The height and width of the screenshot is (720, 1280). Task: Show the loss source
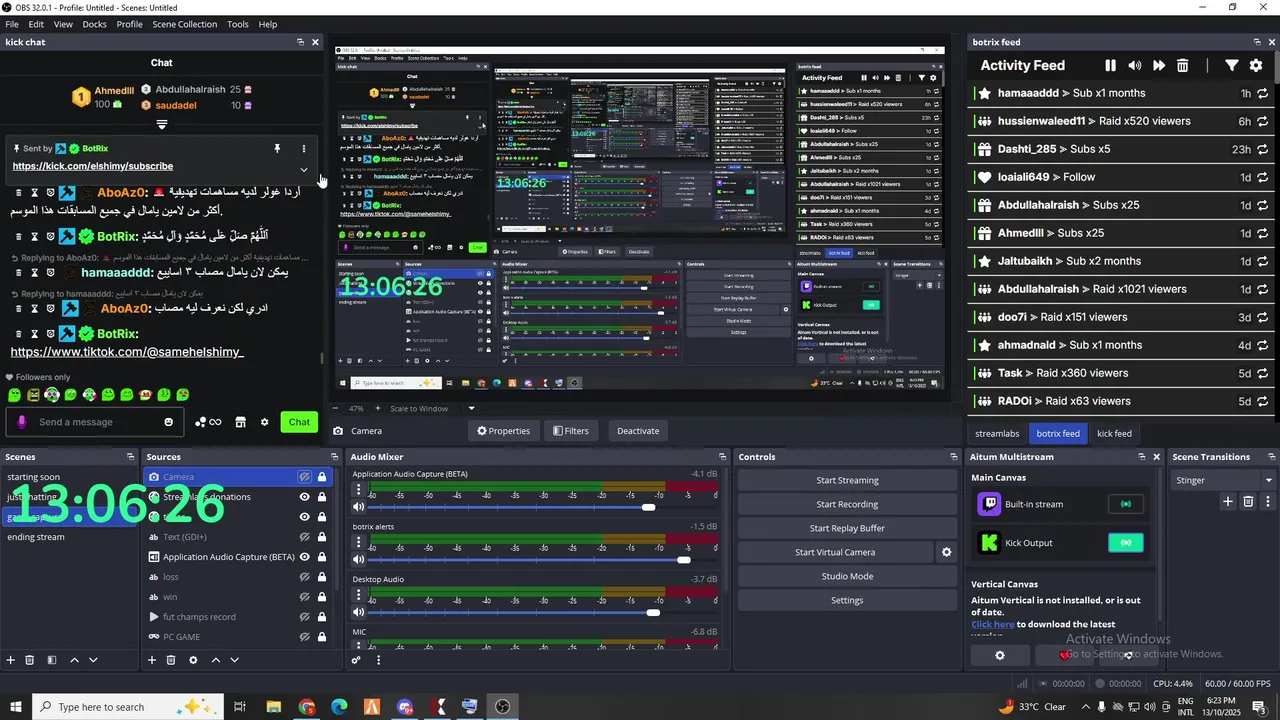(305, 577)
